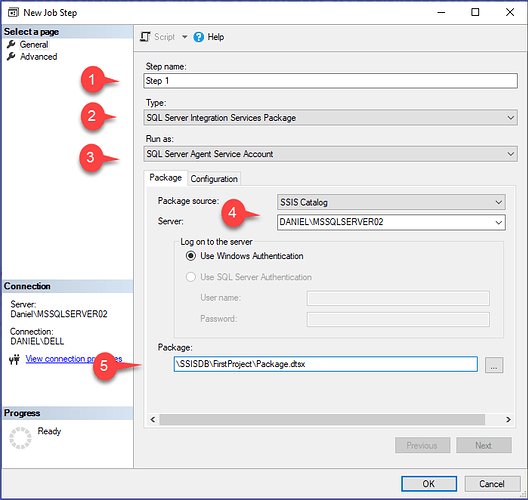The image size is (528, 500).
Task: Click the Select a page header
Action: (67, 32)
